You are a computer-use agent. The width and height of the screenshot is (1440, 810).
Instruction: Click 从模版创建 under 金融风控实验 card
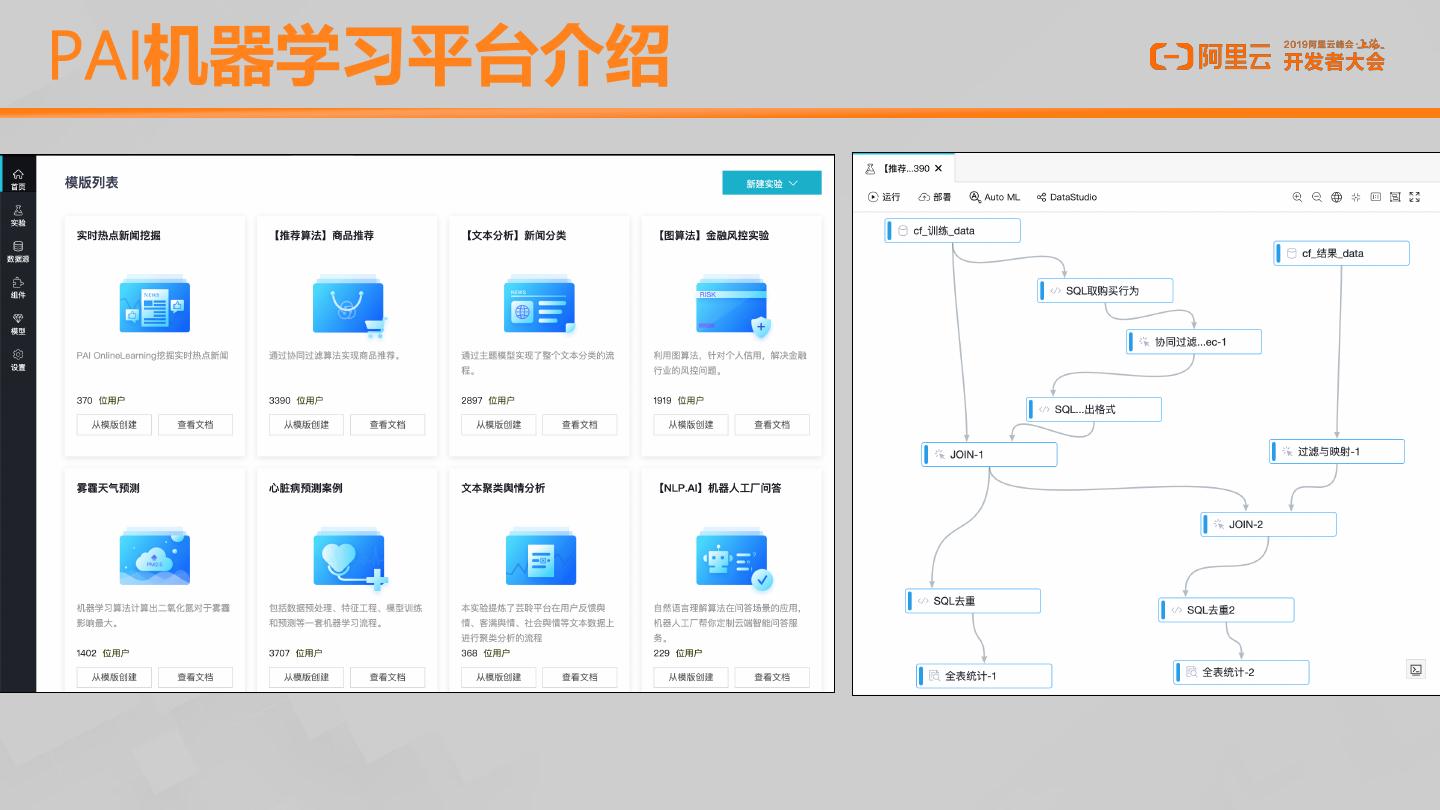[691, 425]
